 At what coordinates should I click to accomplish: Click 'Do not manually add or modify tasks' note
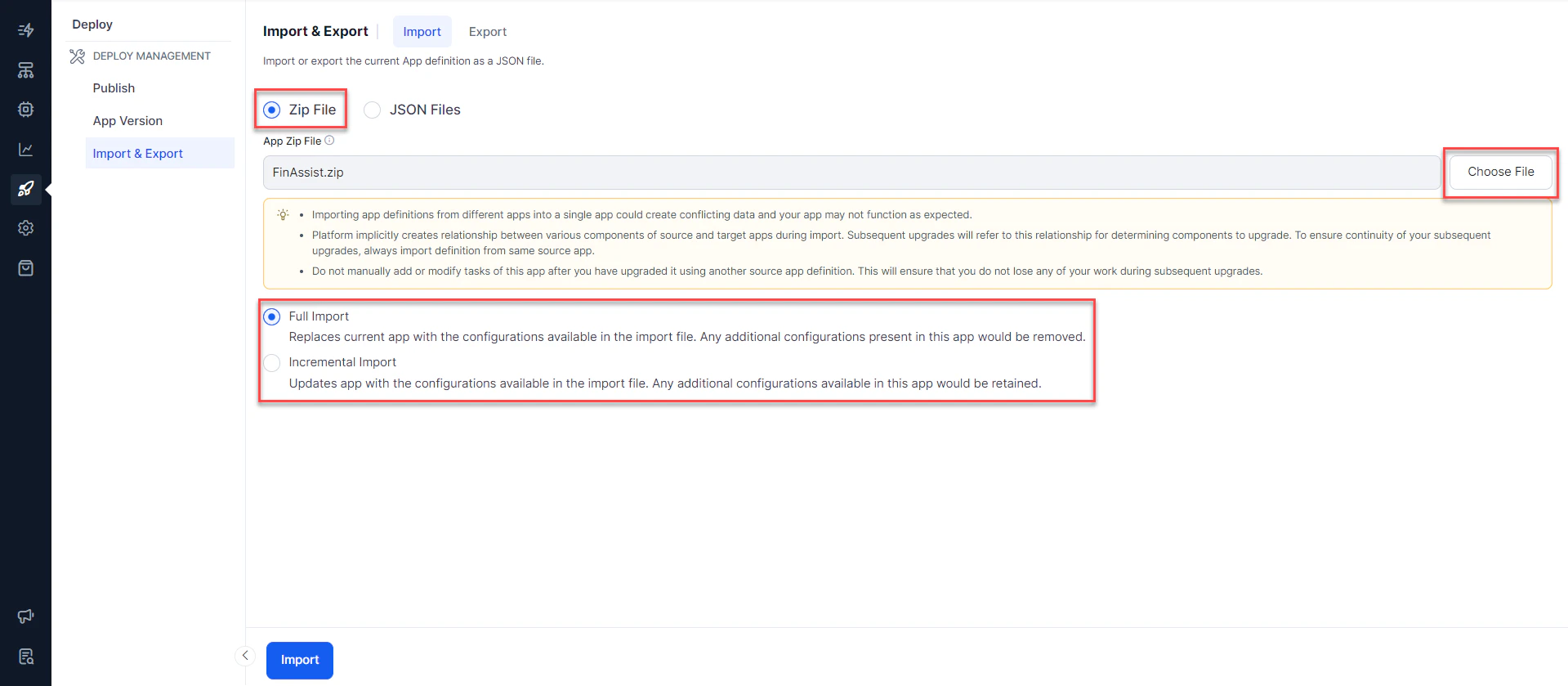coord(787,271)
